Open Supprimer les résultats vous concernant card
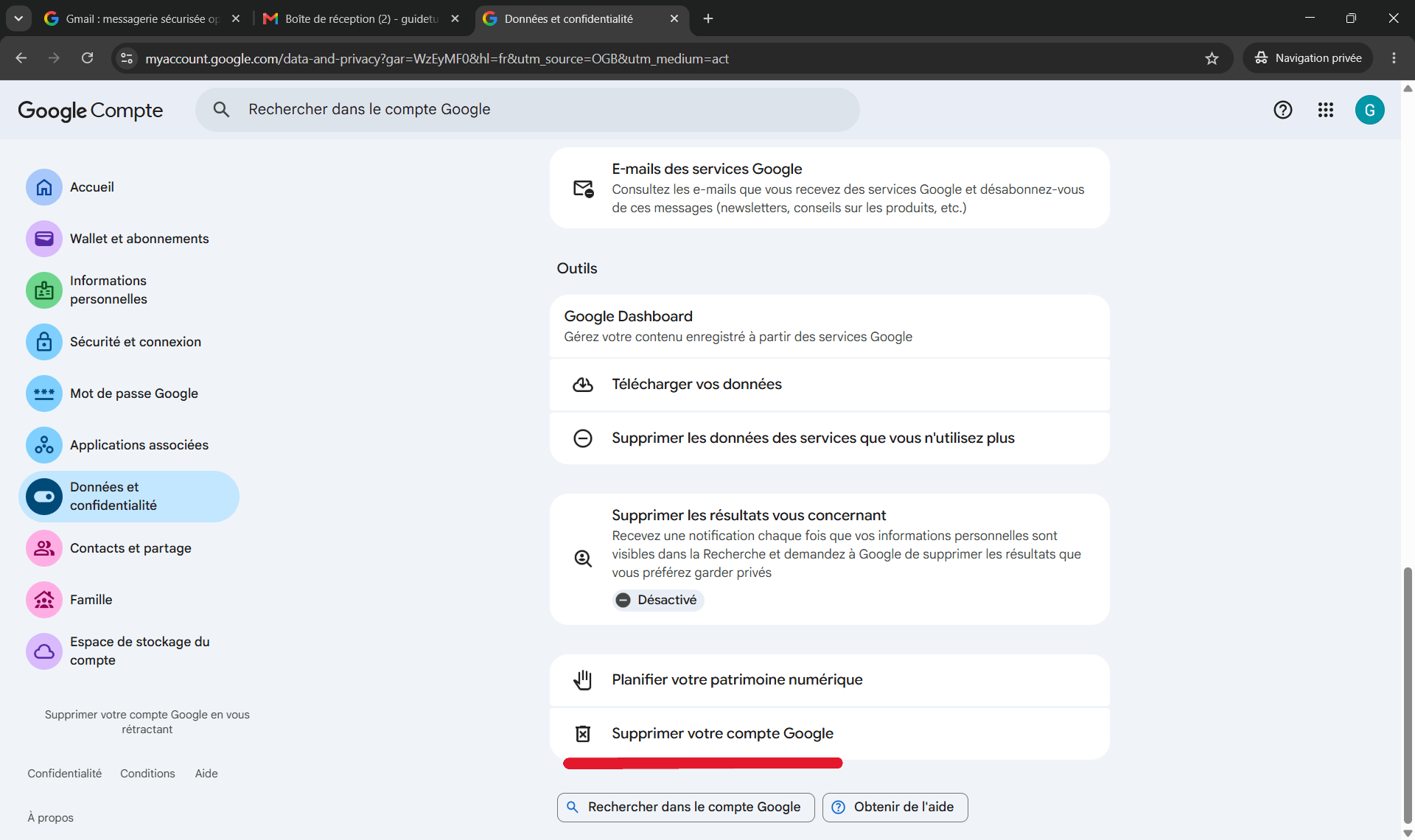1415x840 pixels. (830, 559)
